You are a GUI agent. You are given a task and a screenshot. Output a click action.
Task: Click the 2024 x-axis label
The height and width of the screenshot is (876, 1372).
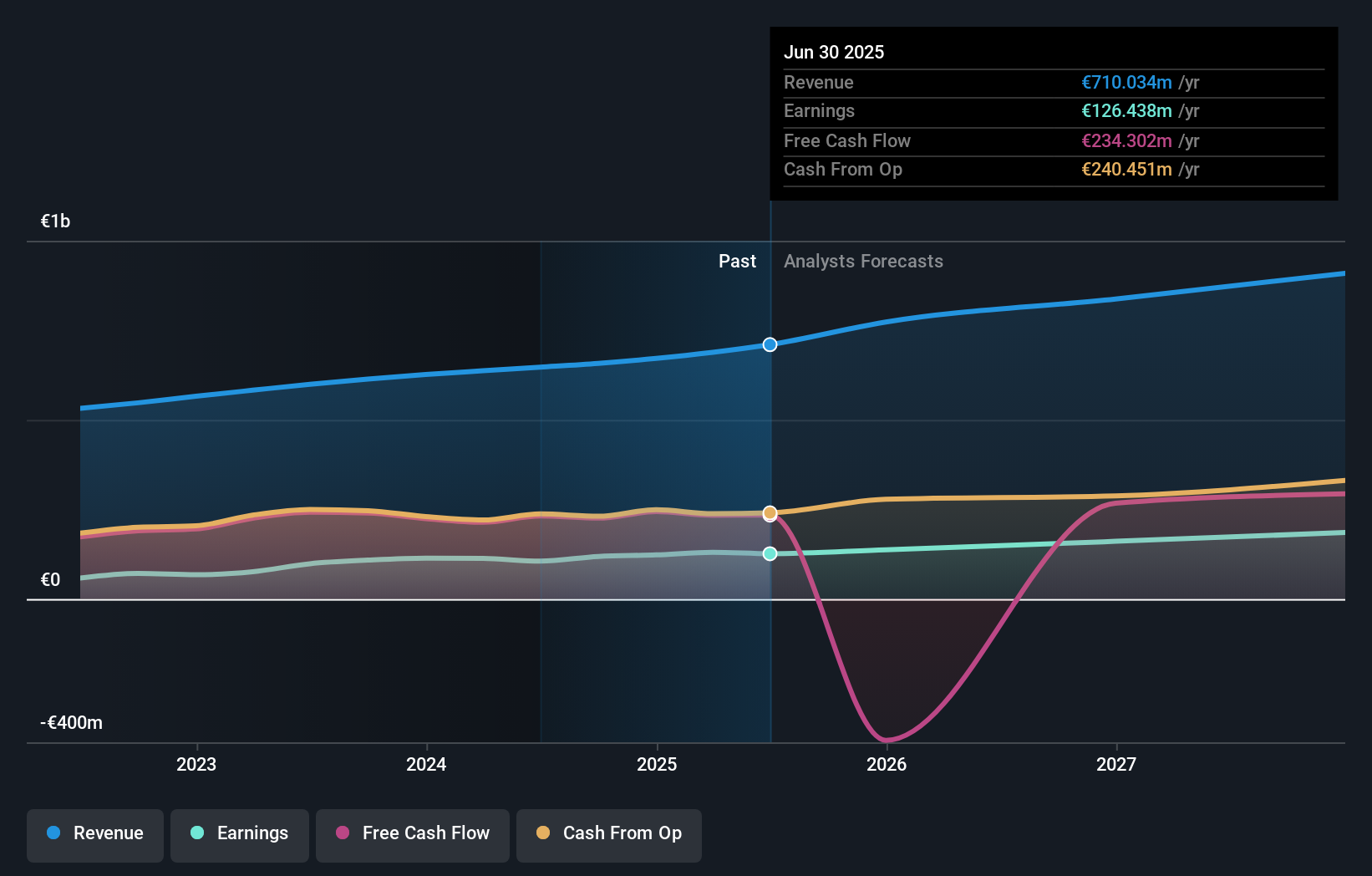(x=426, y=764)
